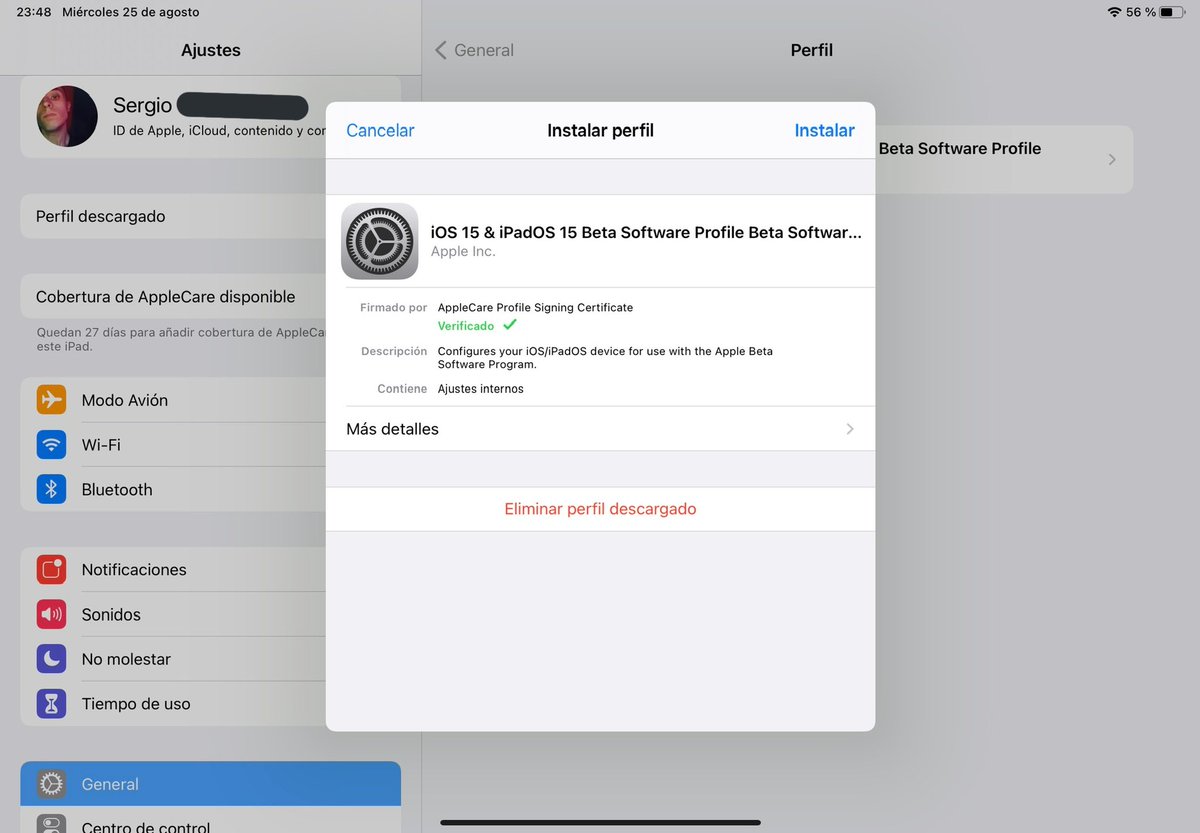Image resolution: width=1200 pixels, height=833 pixels.
Task: Select the Modo Avión airplane icon
Action: [x=51, y=399]
